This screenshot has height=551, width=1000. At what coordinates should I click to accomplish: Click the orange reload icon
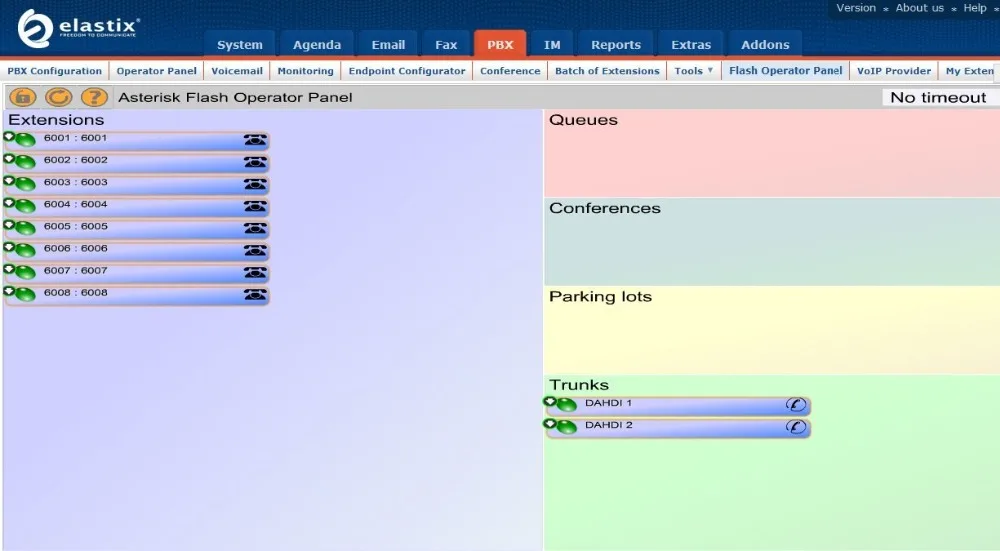[x=59, y=98]
